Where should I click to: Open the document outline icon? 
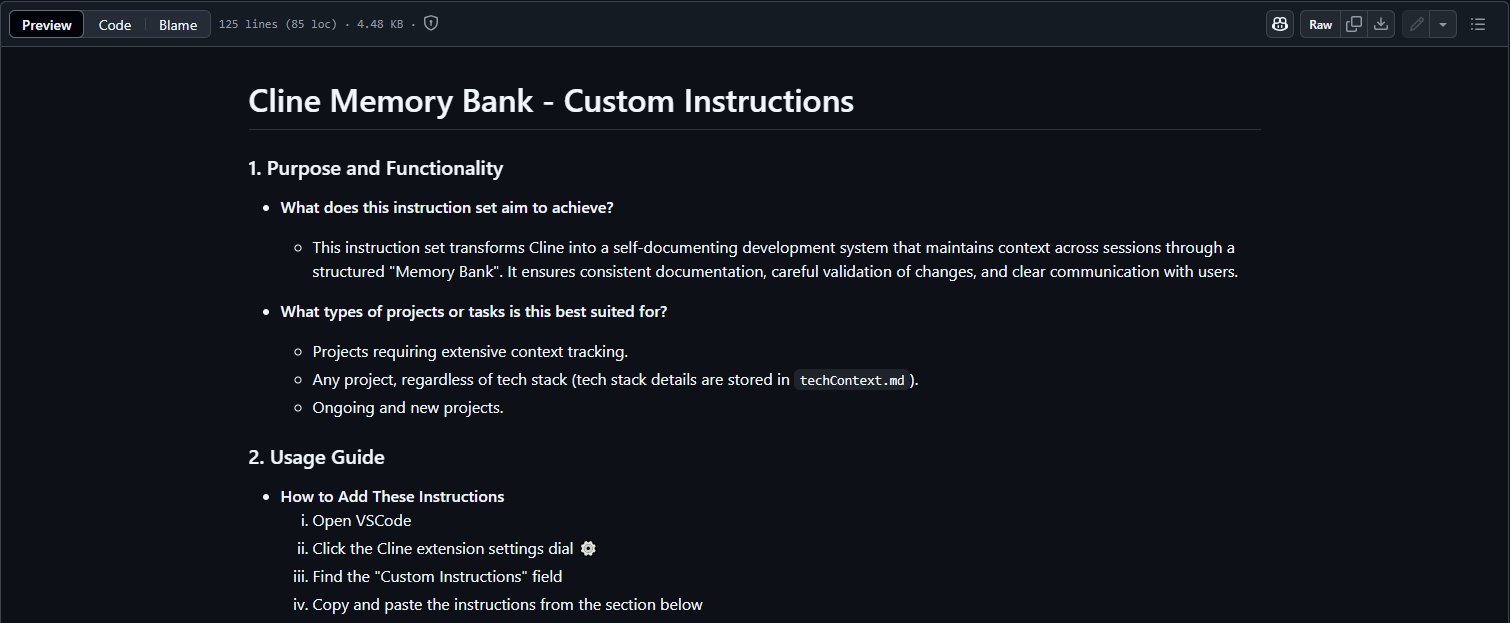[1478, 25]
